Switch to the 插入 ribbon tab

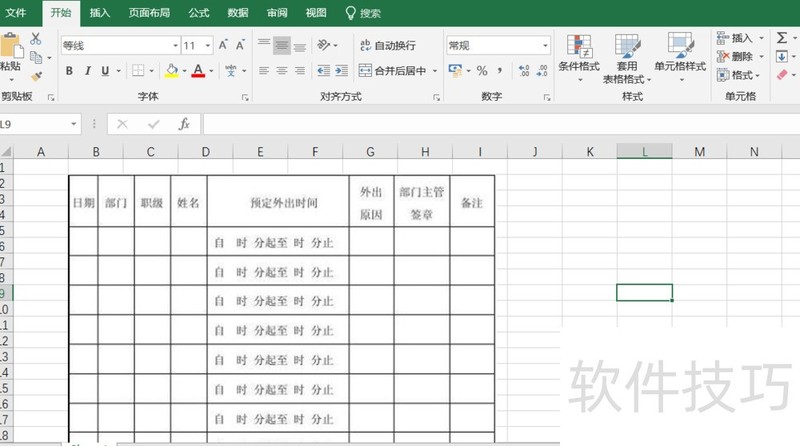(x=100, y=13)
